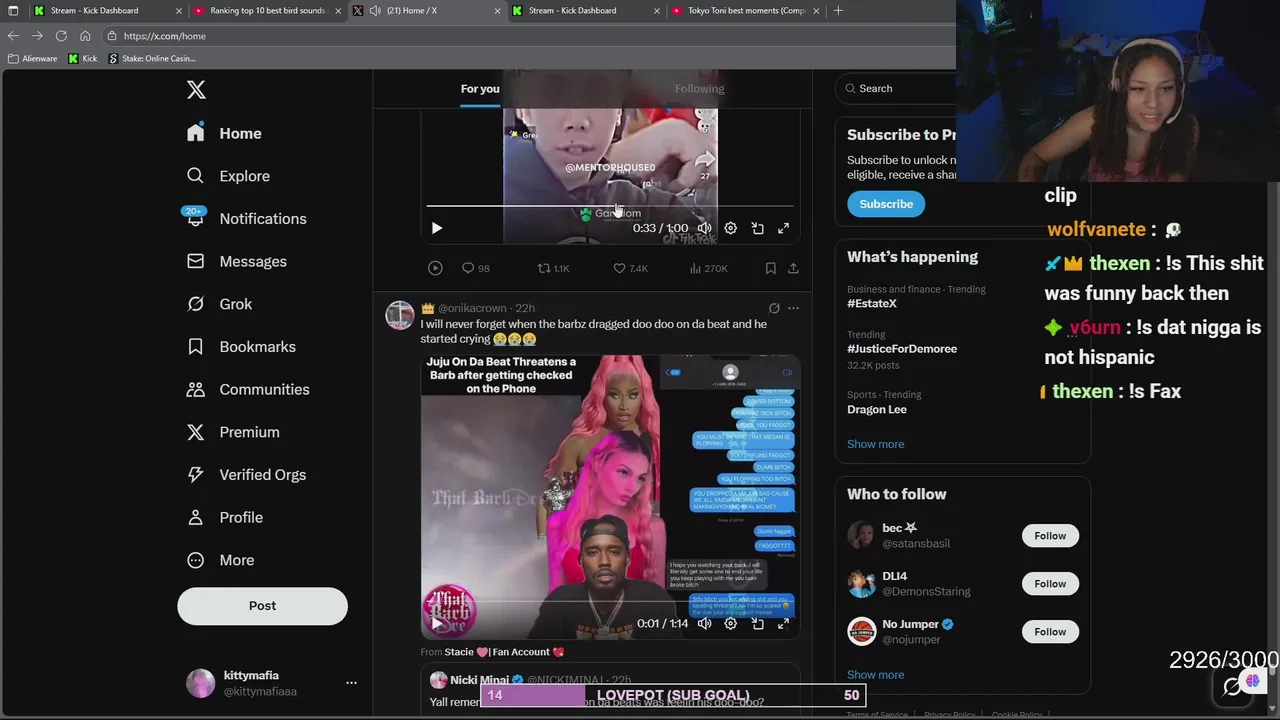1280x720 pixels.
Task: Open top video settings gear
Action: (x=731, y=228)
